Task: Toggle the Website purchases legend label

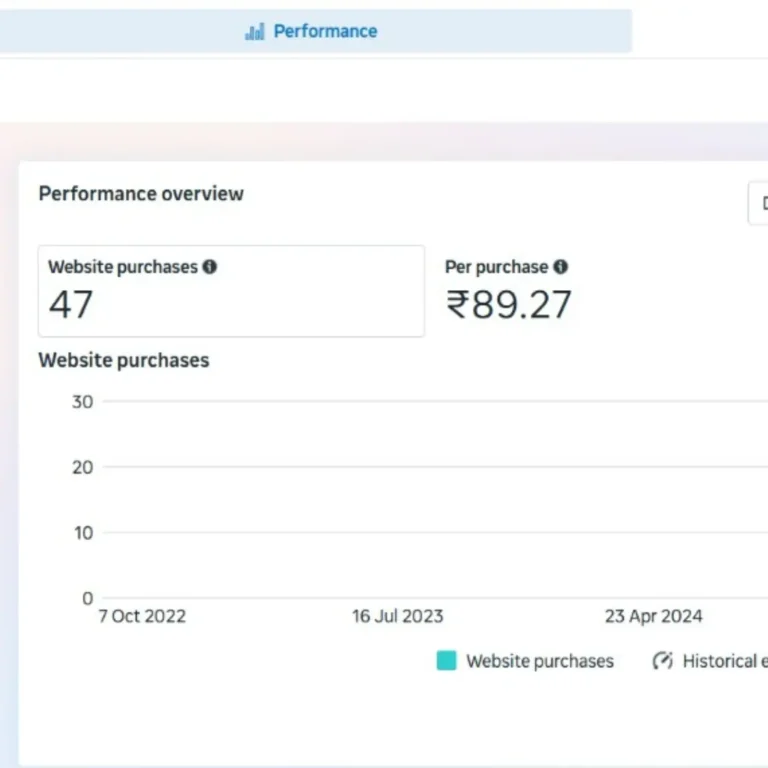Action: 540,661
